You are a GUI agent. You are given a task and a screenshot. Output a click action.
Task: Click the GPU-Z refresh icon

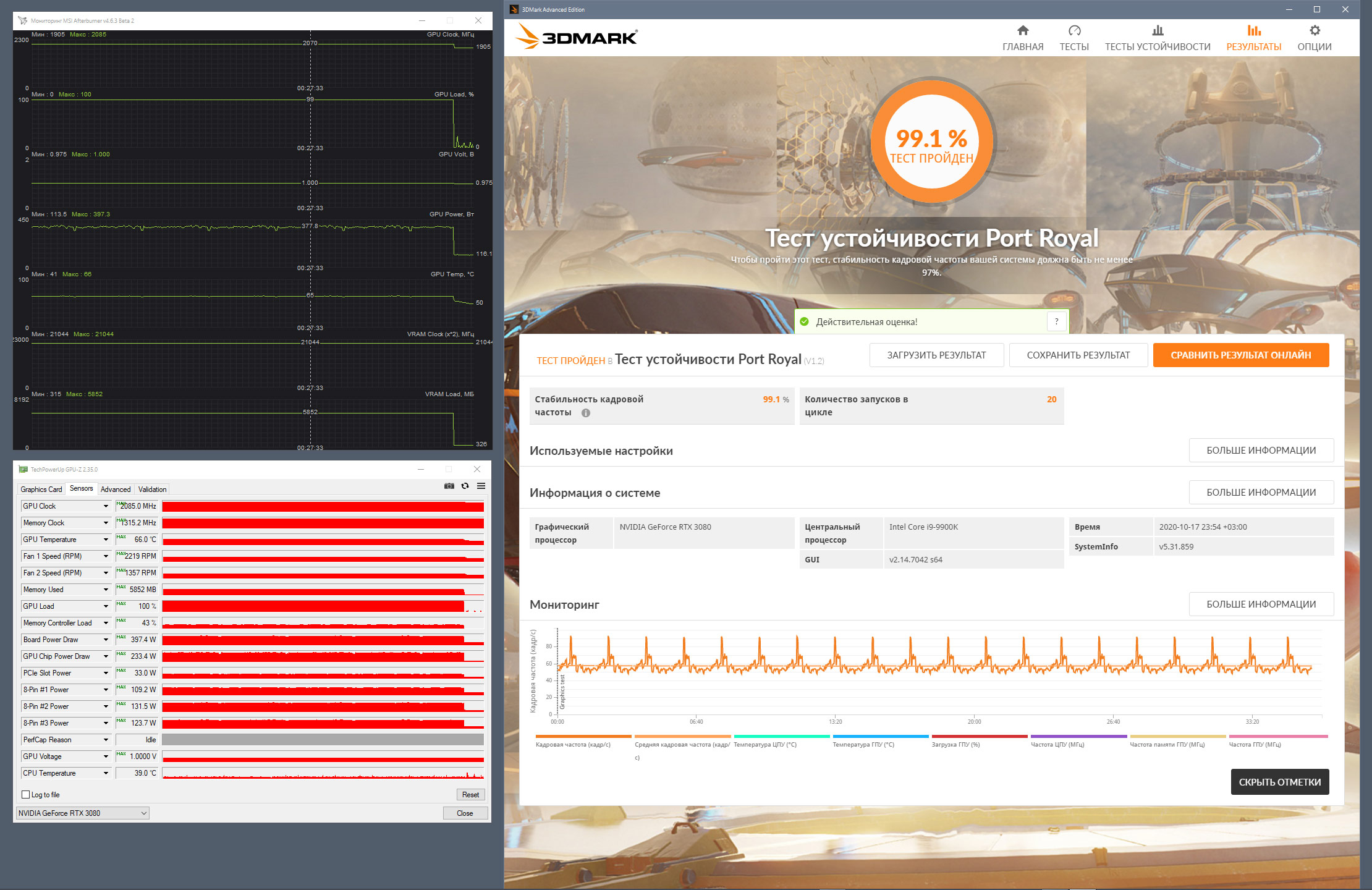[465, 486]
